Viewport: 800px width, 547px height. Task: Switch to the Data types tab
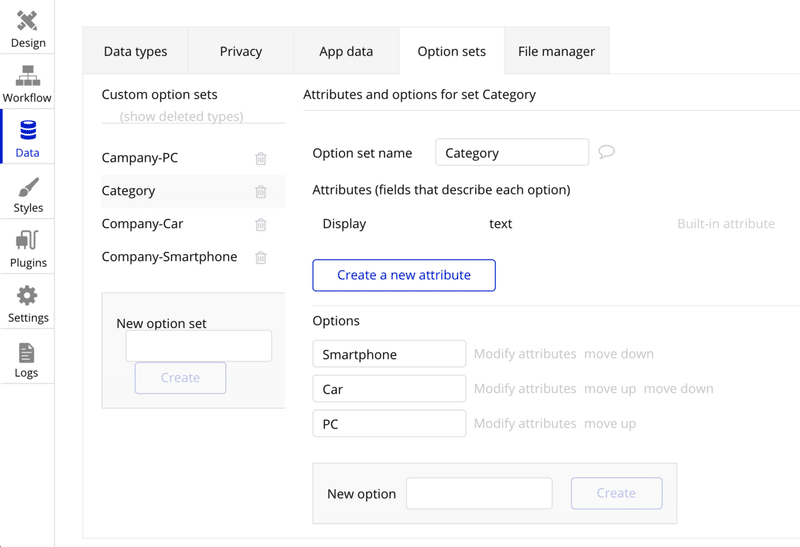coord(135,51)
